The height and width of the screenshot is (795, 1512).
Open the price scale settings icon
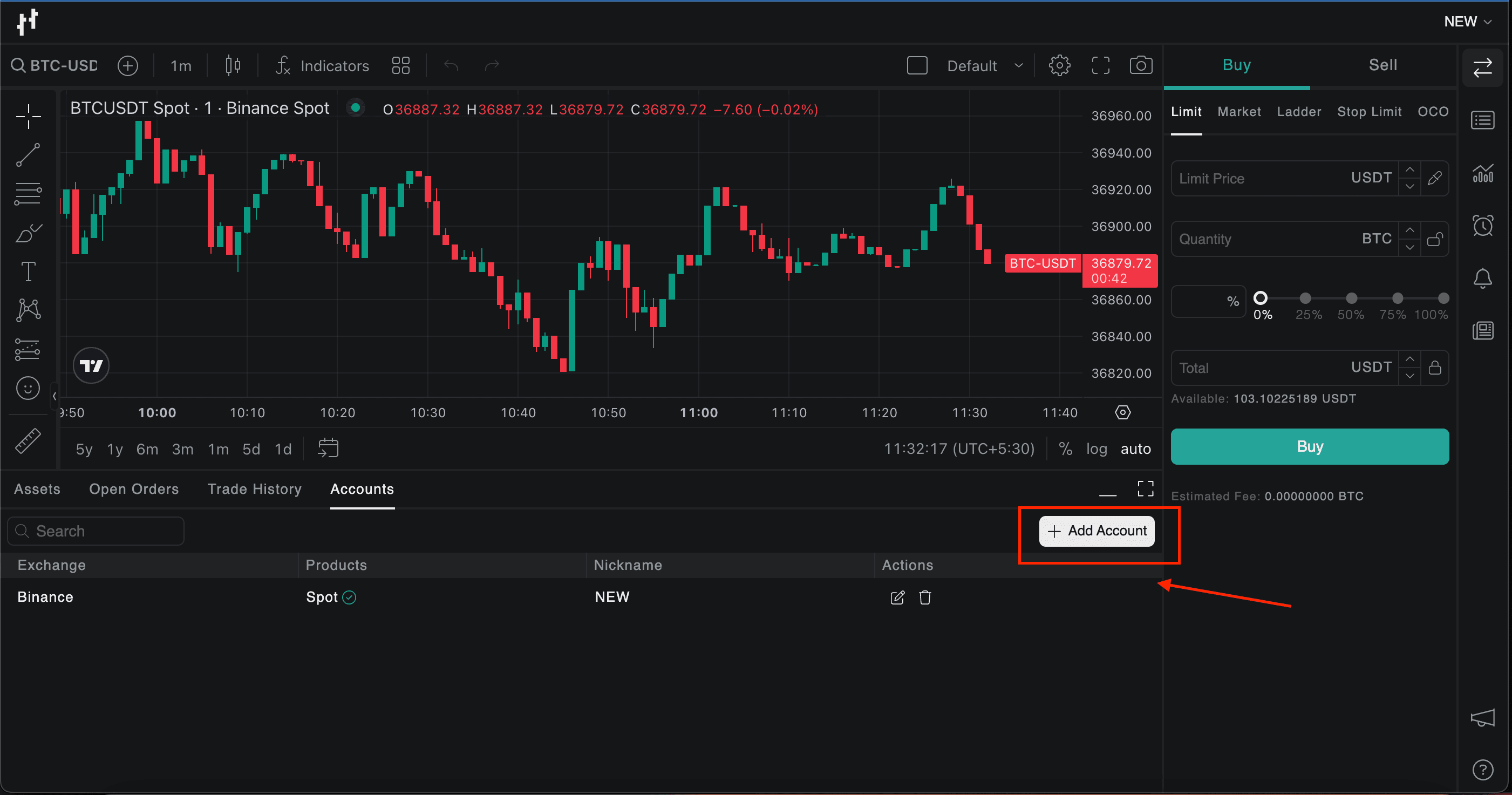(1122, 412)
